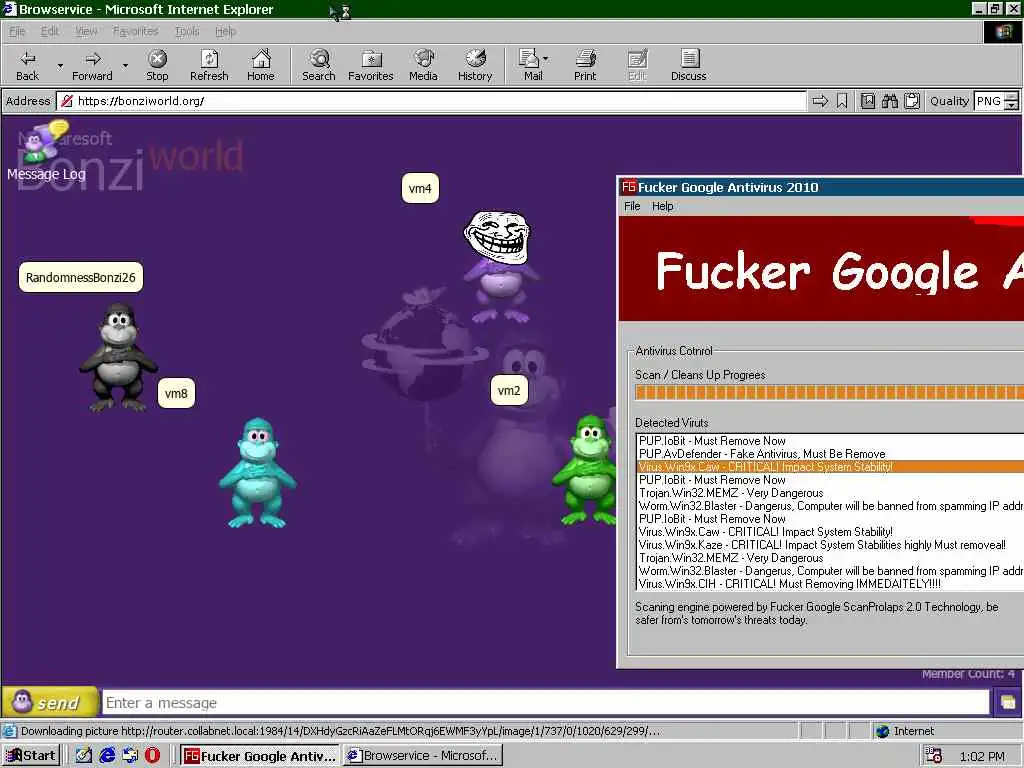Screen dimensions: 1024x768
Task: Click the system tray icon beside clock
Action: (933, 756)
